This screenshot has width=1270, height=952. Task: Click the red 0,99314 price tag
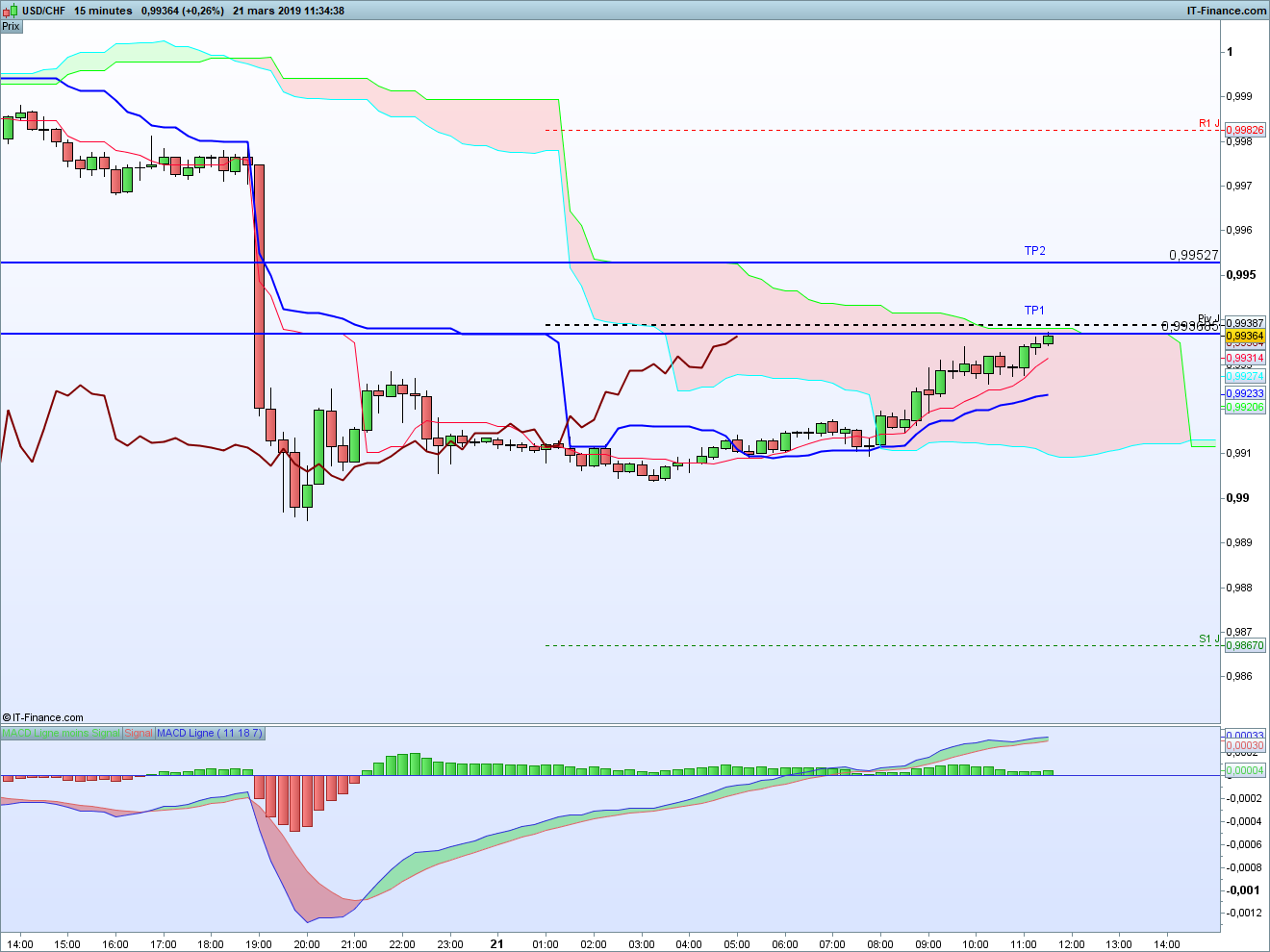(x=1245, y=358)
